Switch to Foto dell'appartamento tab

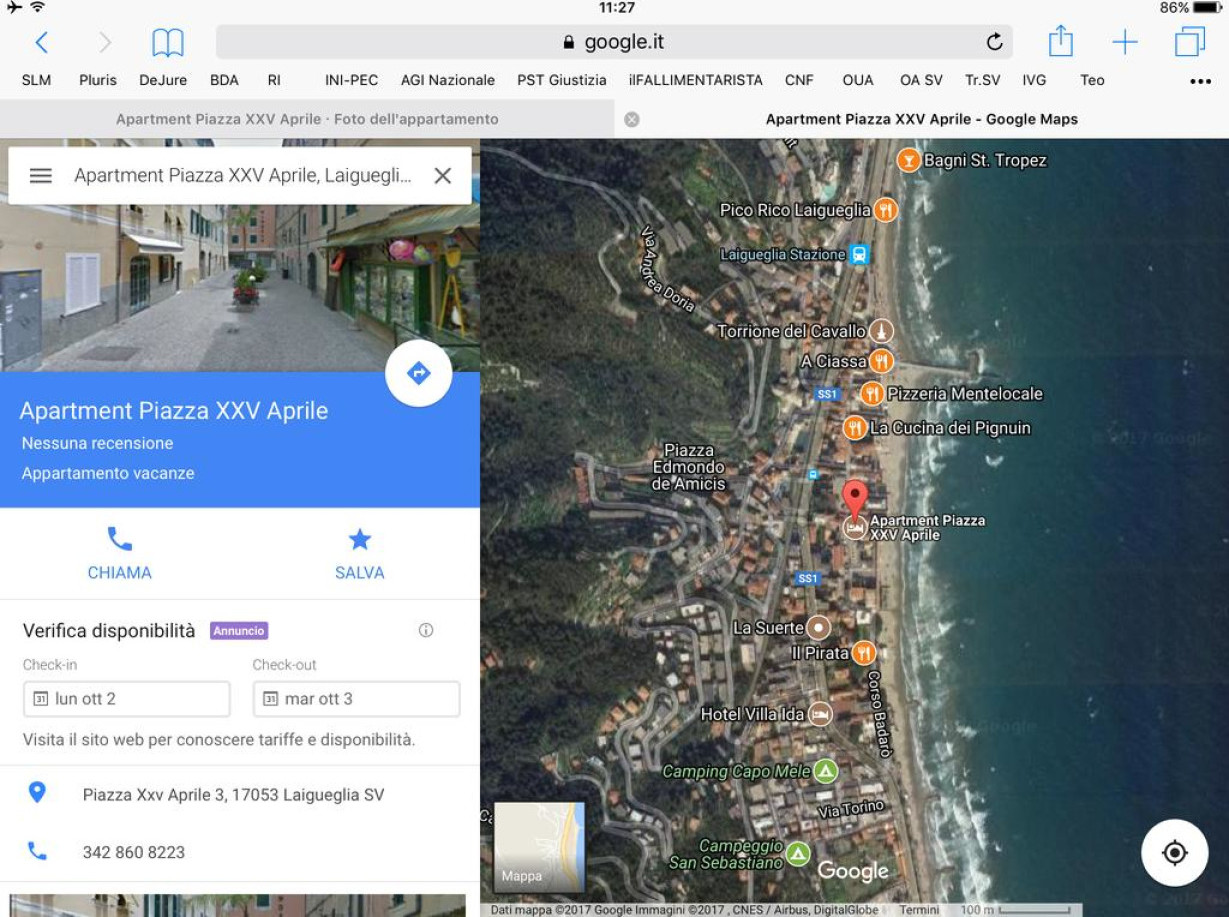[x=307, y=119]
